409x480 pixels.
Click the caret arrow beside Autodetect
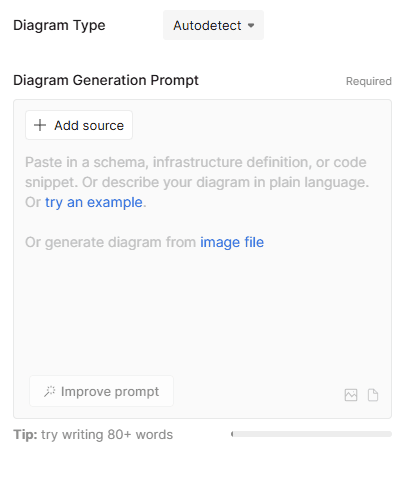click(x=251, y=25)
